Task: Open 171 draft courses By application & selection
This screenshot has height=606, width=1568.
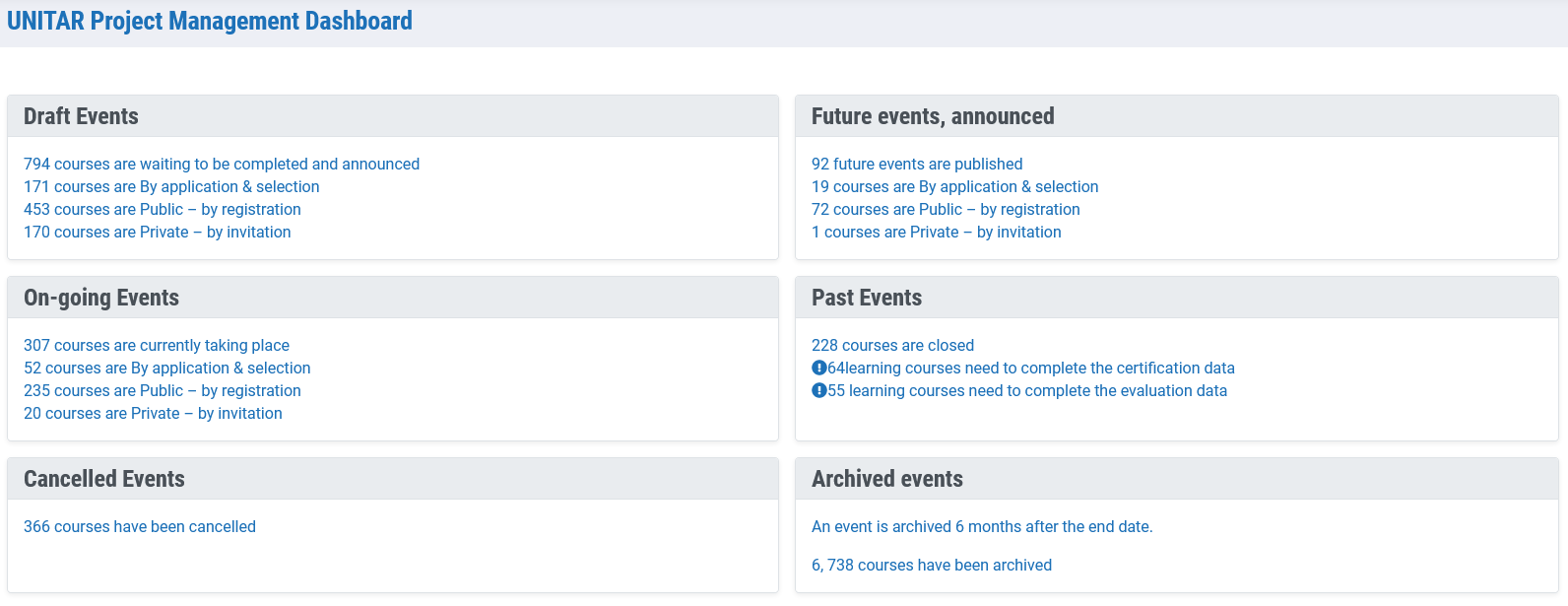Action: click(x=171, y=186)
